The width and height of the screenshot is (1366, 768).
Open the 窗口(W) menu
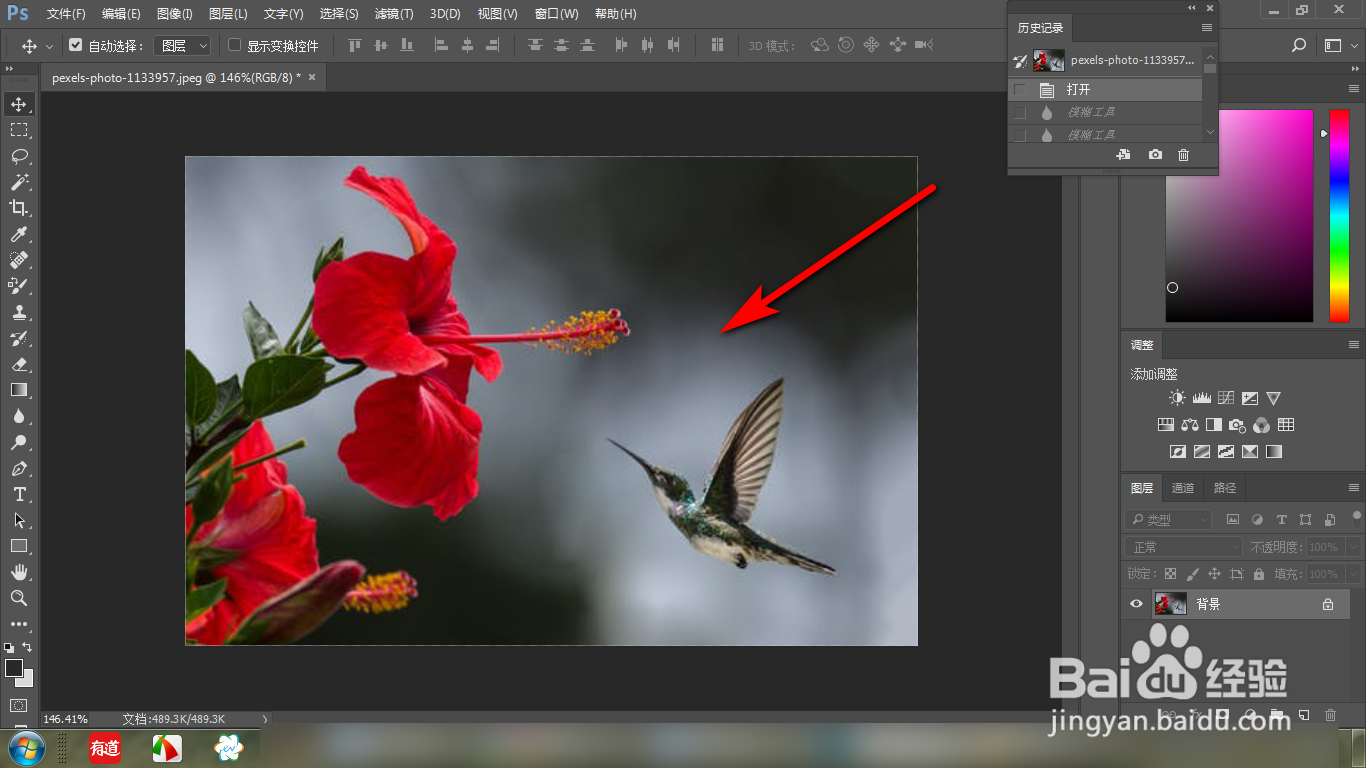tap(557, 14)
